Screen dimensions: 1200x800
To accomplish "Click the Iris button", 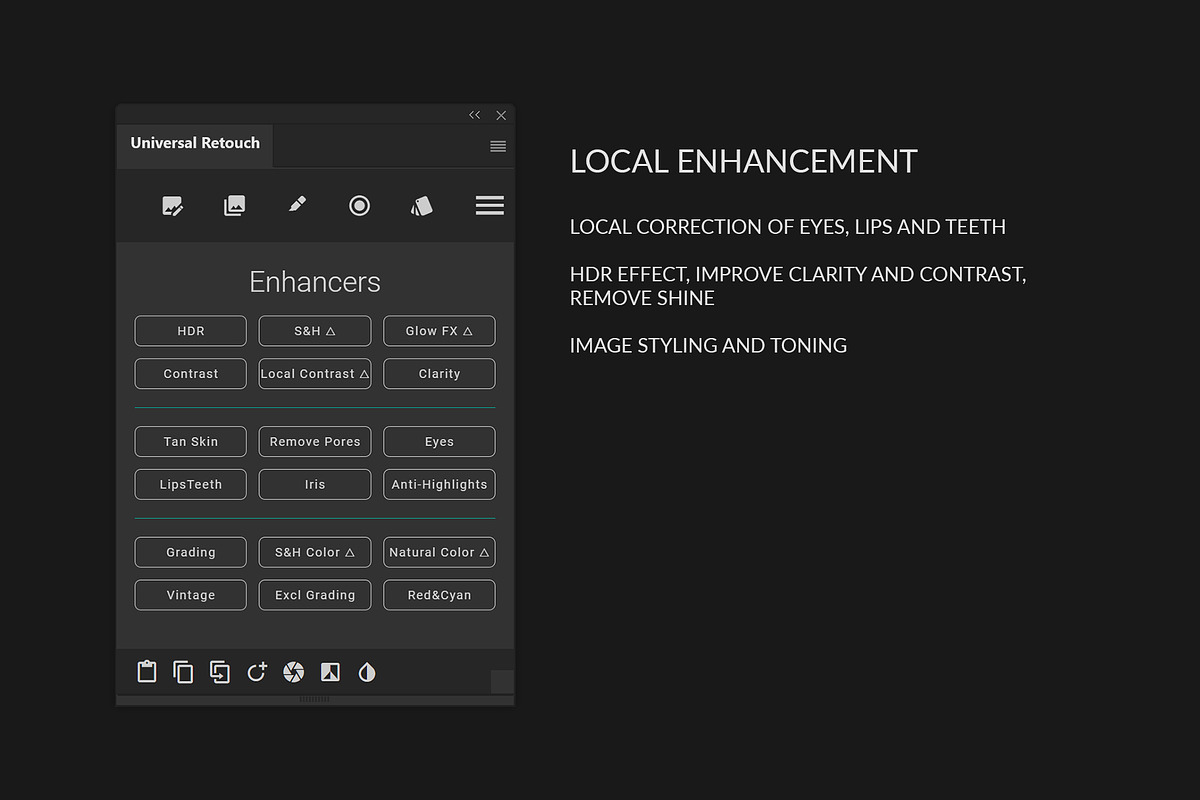I will pos(315,485).
